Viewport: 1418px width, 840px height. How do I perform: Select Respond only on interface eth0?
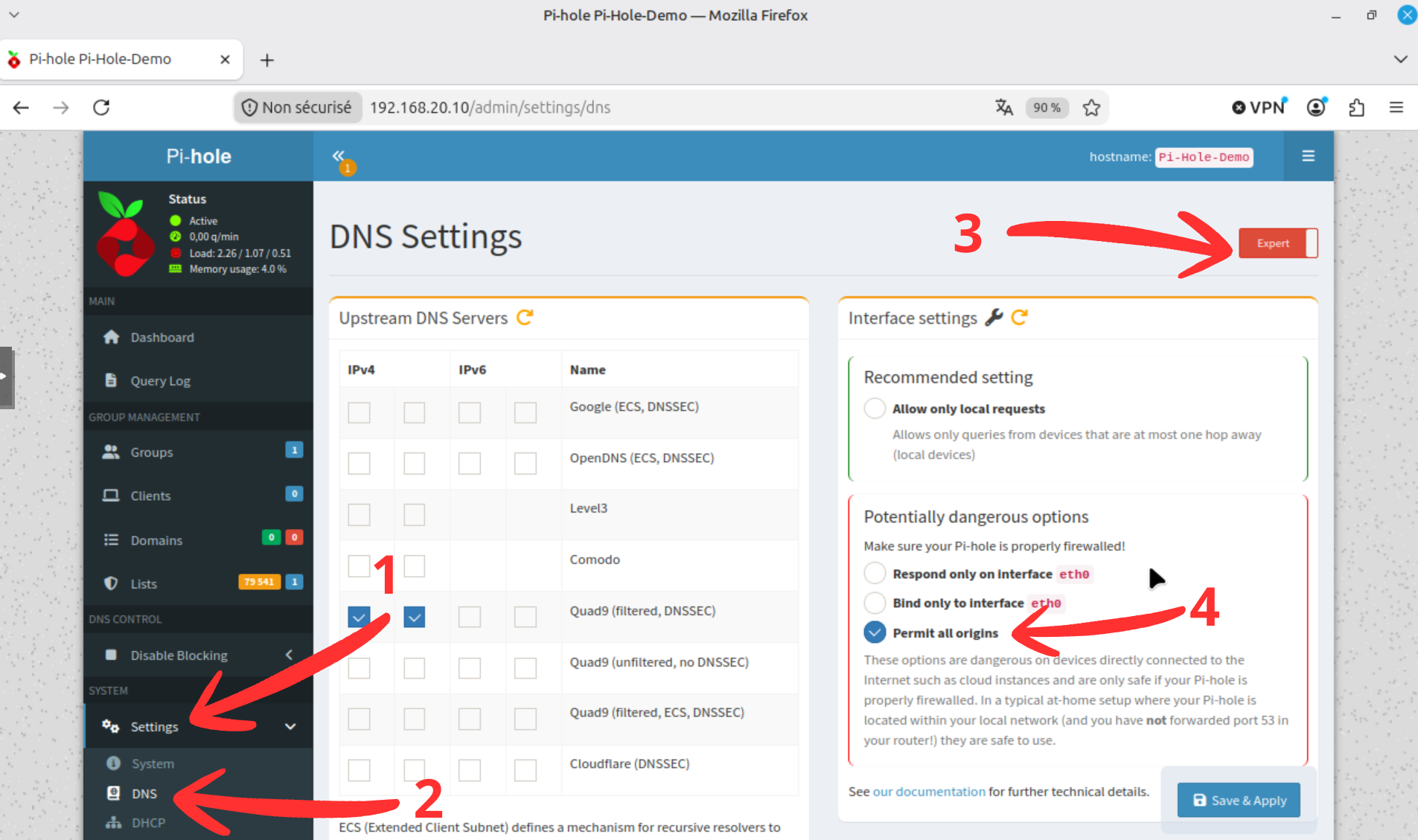point(875,574)
